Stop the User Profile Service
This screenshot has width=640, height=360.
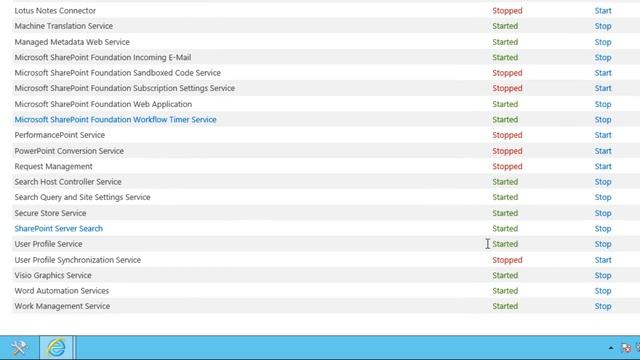click(x=603, y=244)
